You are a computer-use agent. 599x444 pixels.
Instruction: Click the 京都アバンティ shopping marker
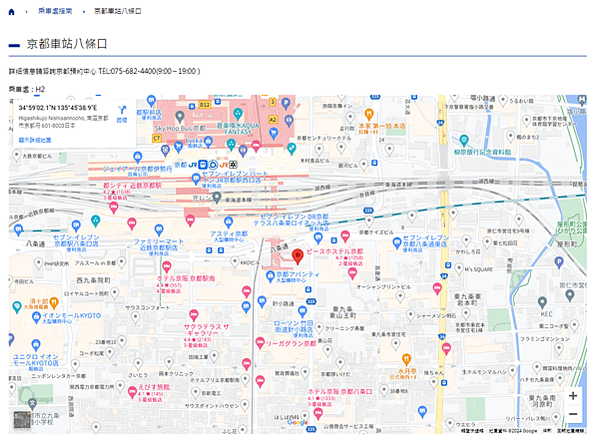point(270,276)
